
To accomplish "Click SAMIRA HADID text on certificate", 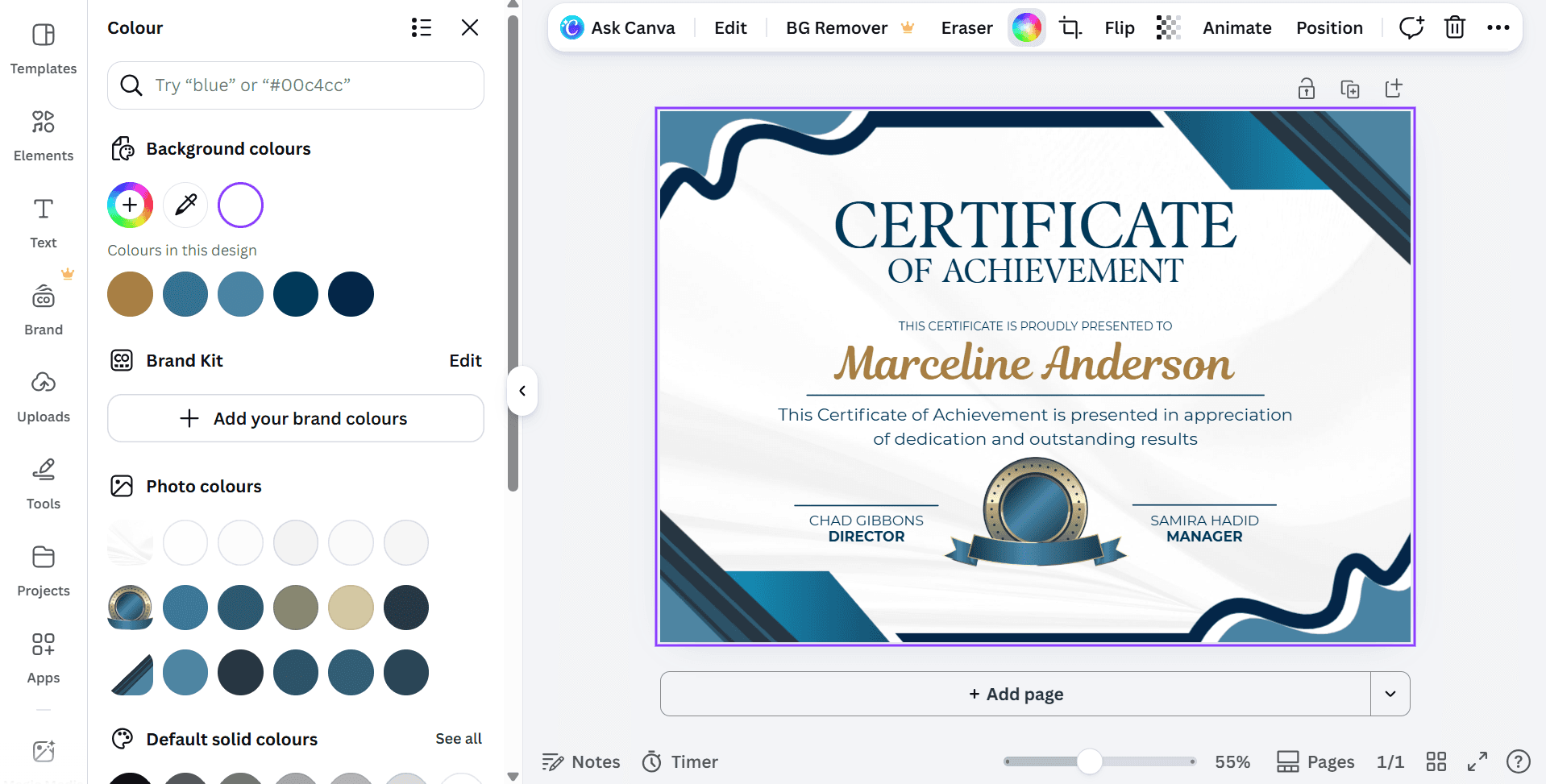I will (1204, 521).
